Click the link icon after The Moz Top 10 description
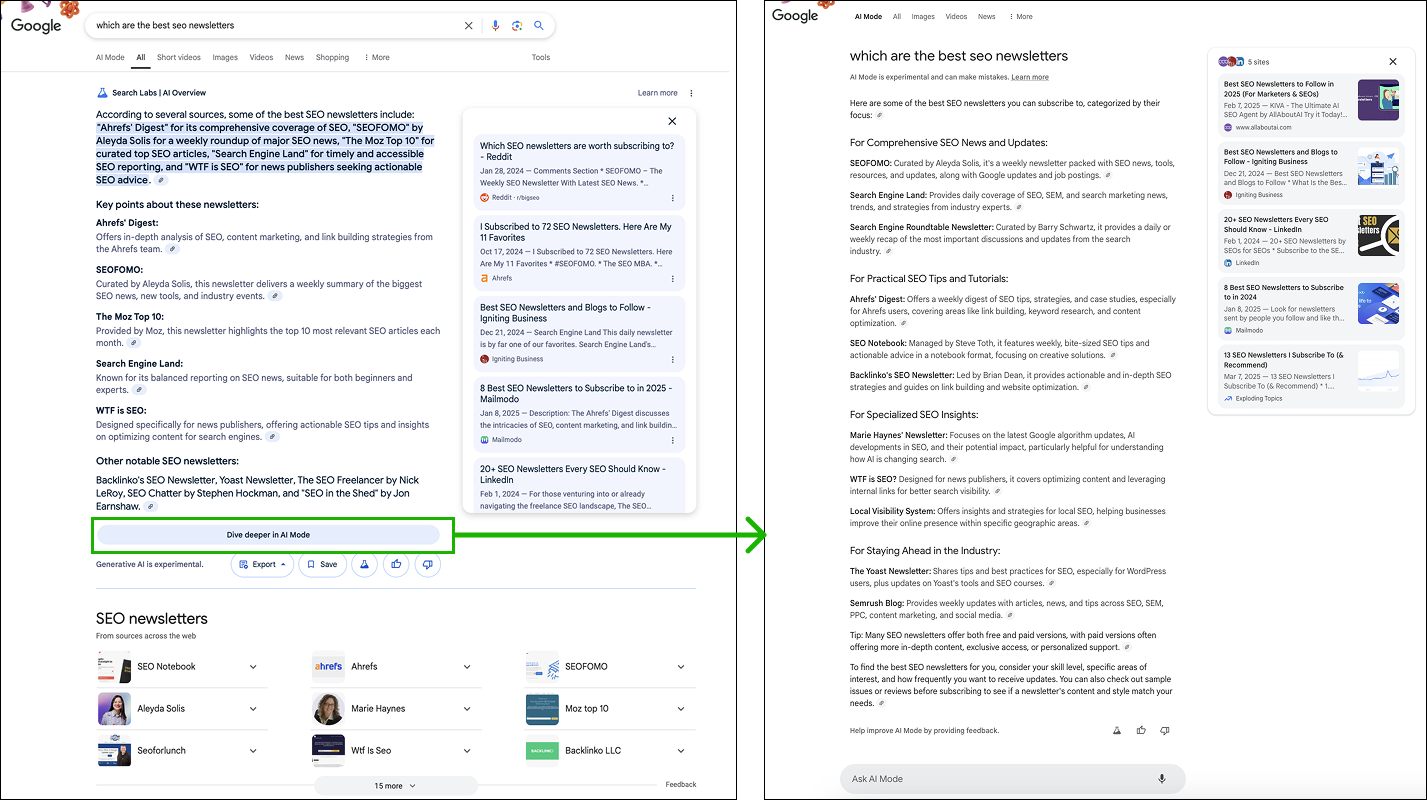Image resolution: width=1427 pixels, height=800 pixels. [x=133, y=343]
